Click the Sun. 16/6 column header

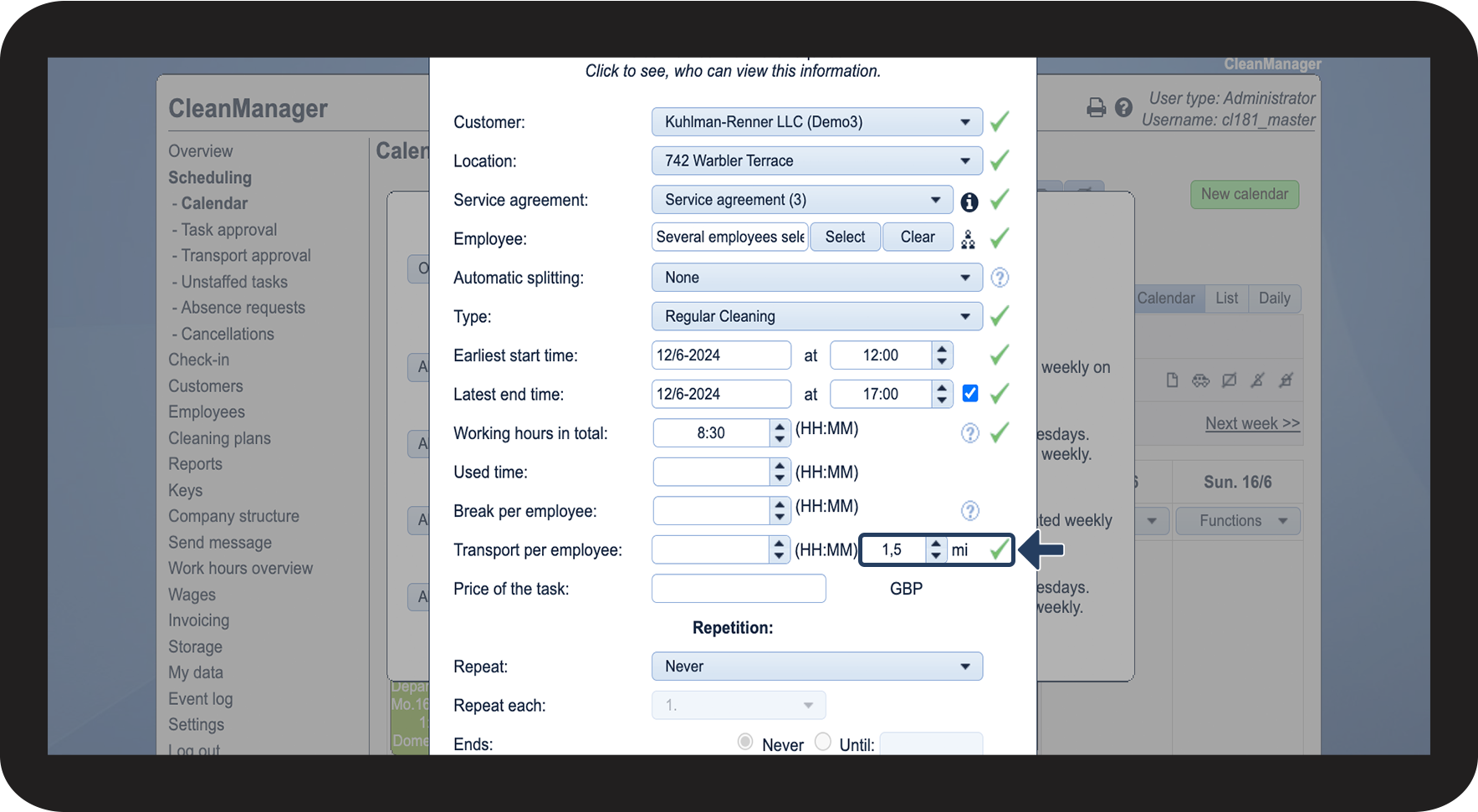pyautogui.click(x=1237, y=483)
